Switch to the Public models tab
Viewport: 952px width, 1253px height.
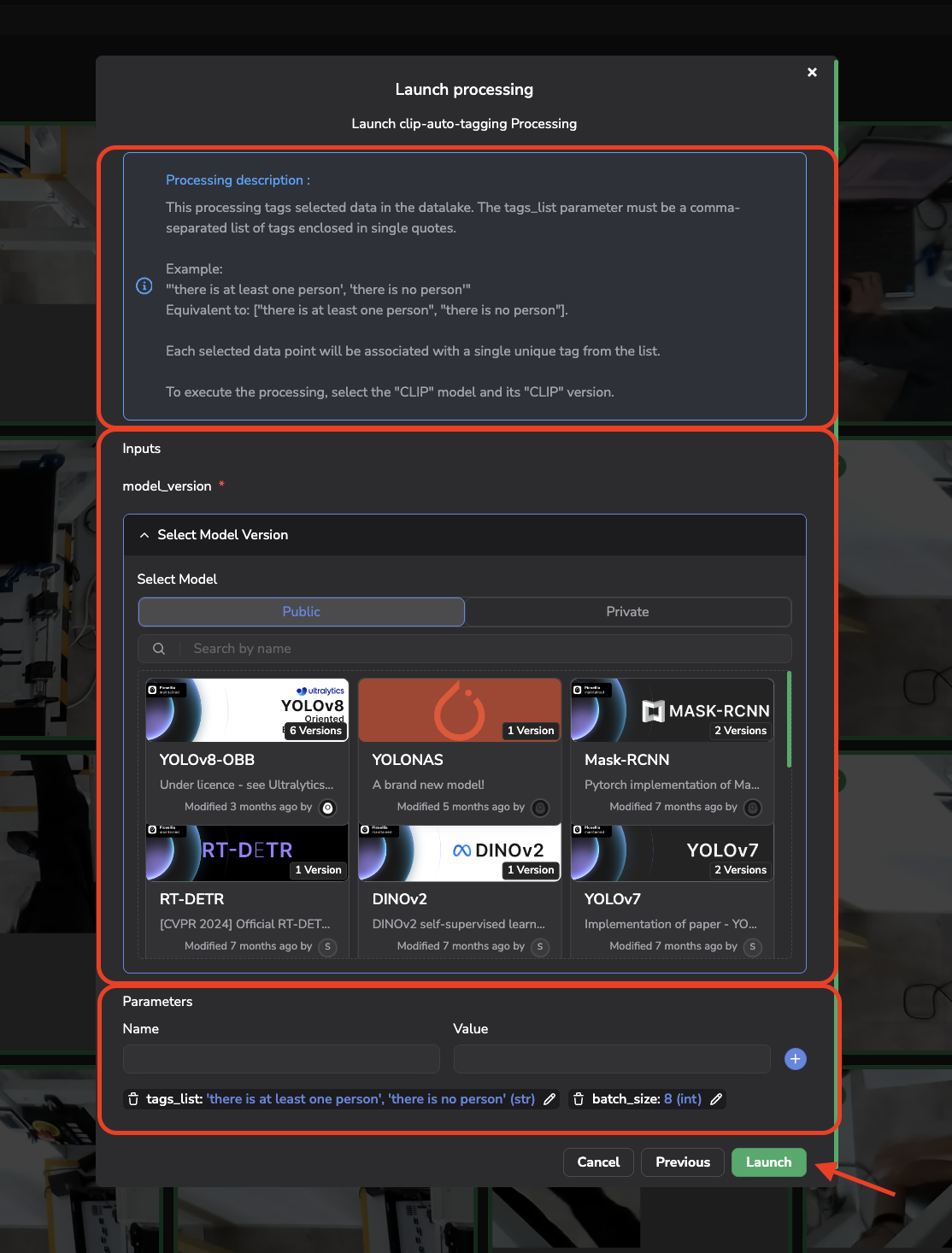(x=302, y=612)
